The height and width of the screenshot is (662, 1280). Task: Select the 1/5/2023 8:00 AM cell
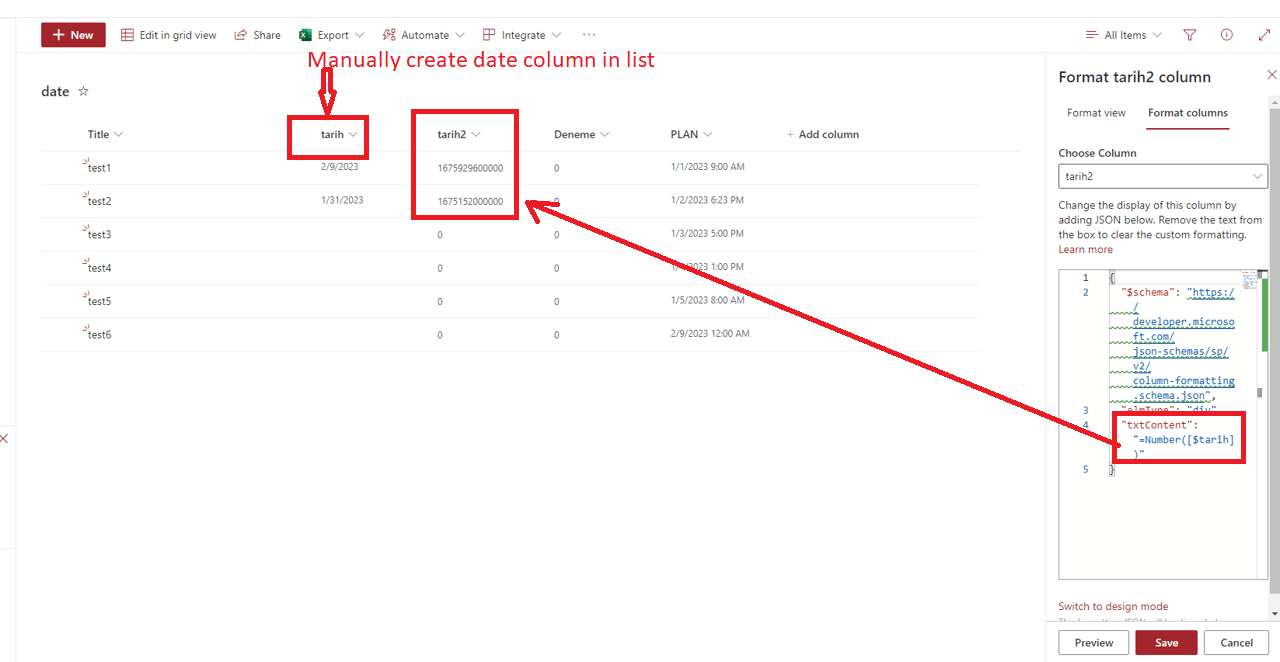pos(707,300)
